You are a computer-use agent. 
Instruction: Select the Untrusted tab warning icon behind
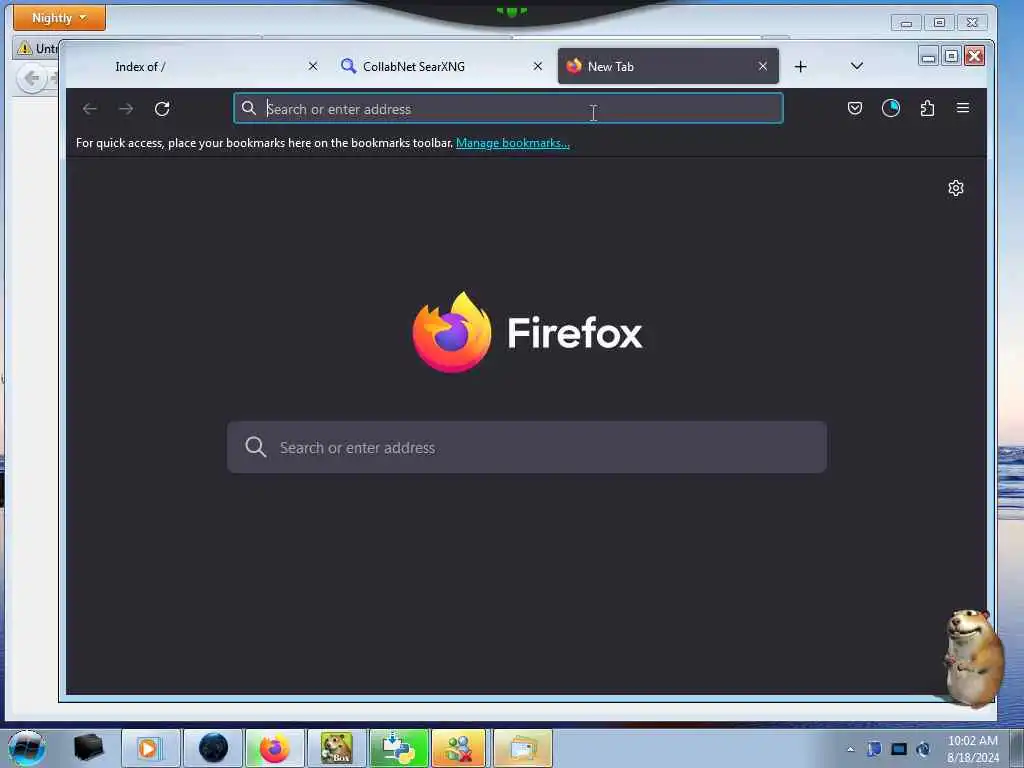(x=25, y=48)
